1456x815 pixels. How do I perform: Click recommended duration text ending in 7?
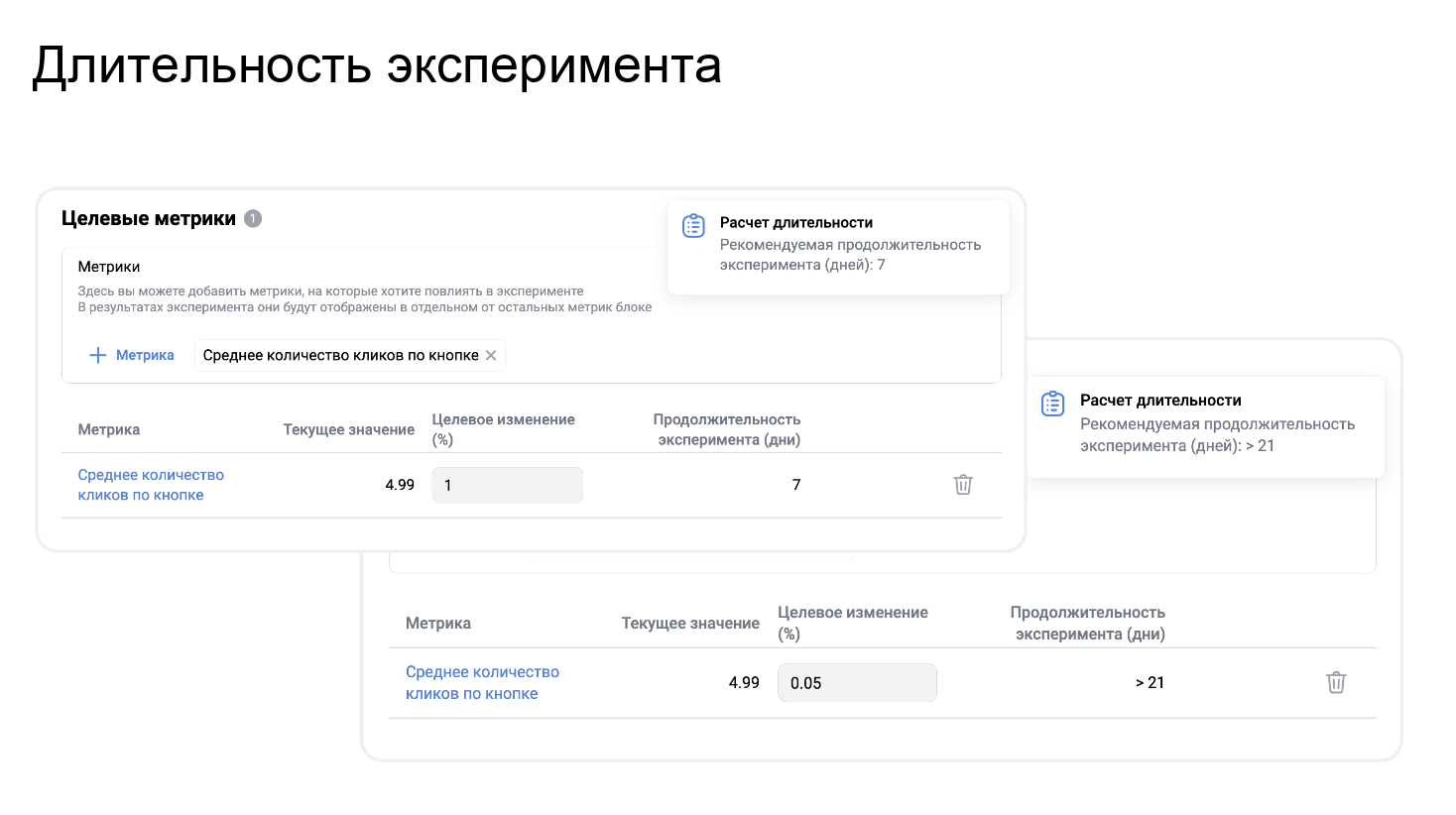850,255
